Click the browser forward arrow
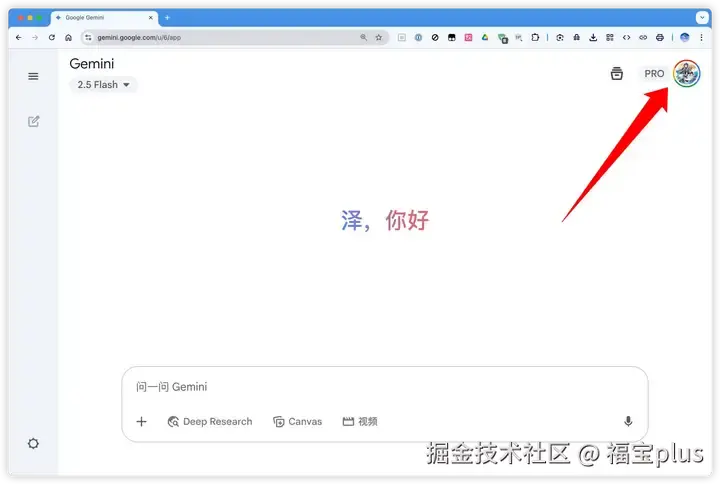This screenshot has height=484, width=720. 35,38
